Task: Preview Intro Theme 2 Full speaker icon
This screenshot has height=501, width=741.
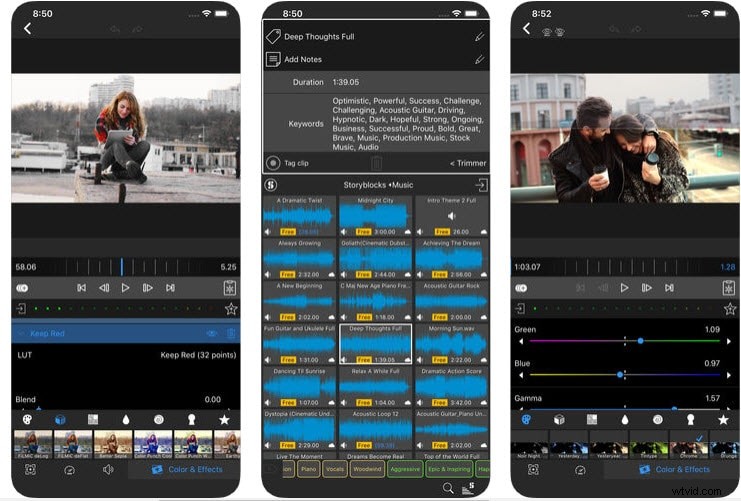Action: click(x=451, y=216)
